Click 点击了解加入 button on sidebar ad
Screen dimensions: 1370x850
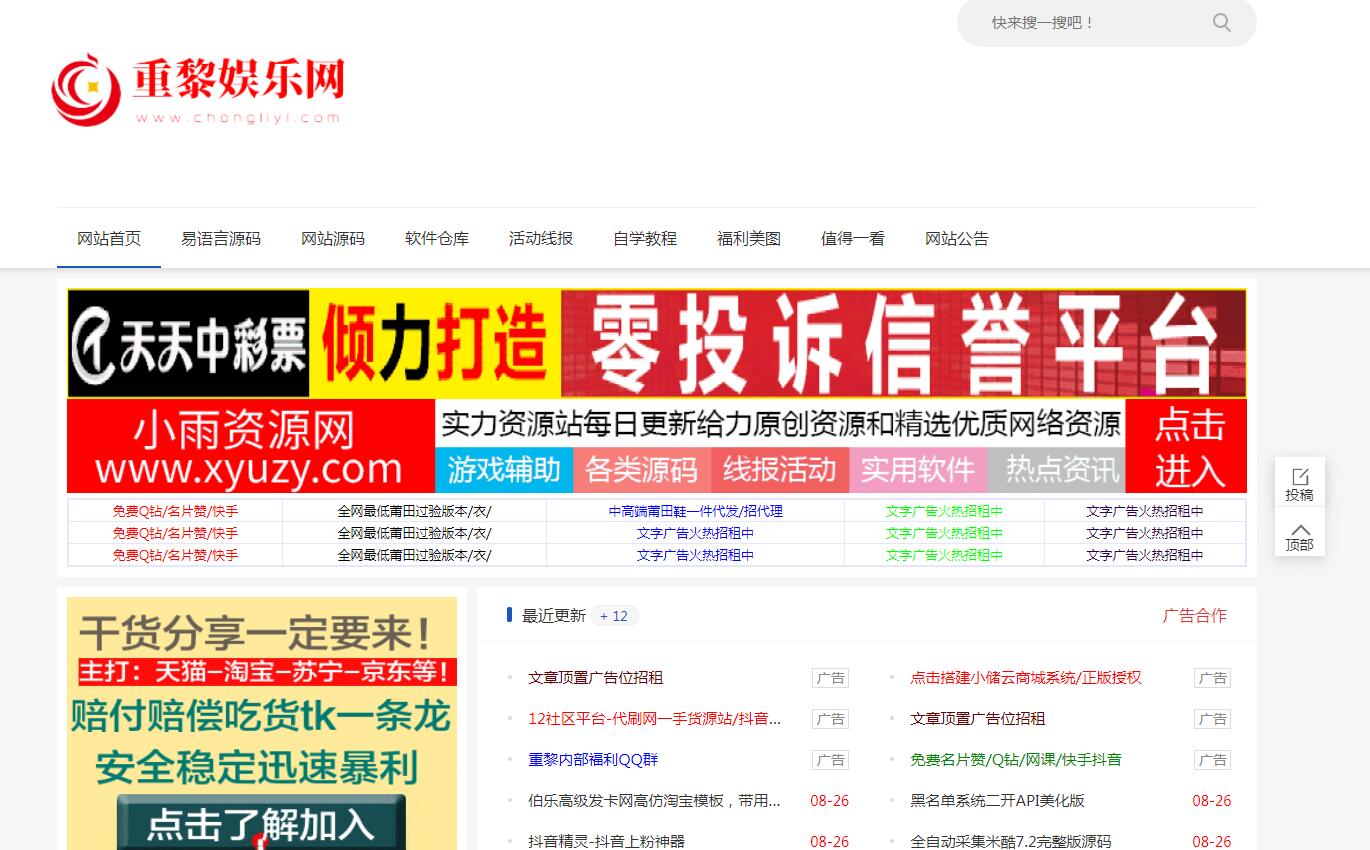tap(261, 823)
